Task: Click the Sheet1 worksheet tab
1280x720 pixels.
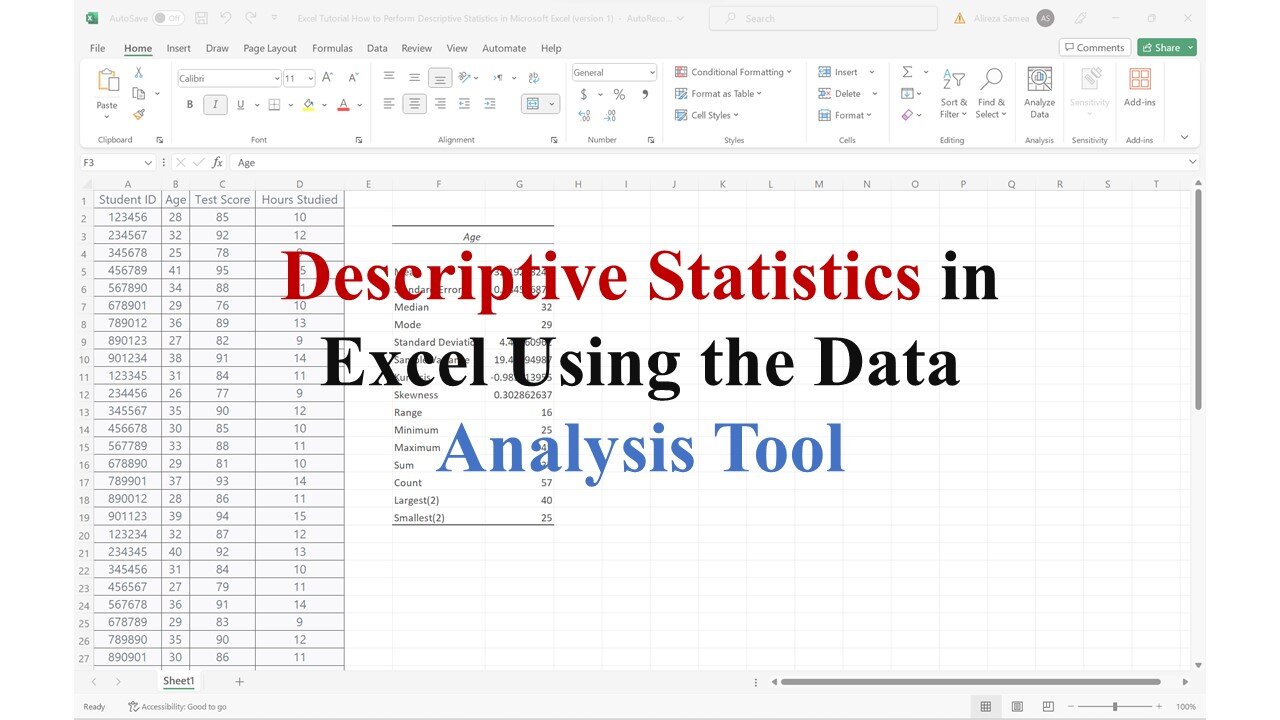Action: 179,680
